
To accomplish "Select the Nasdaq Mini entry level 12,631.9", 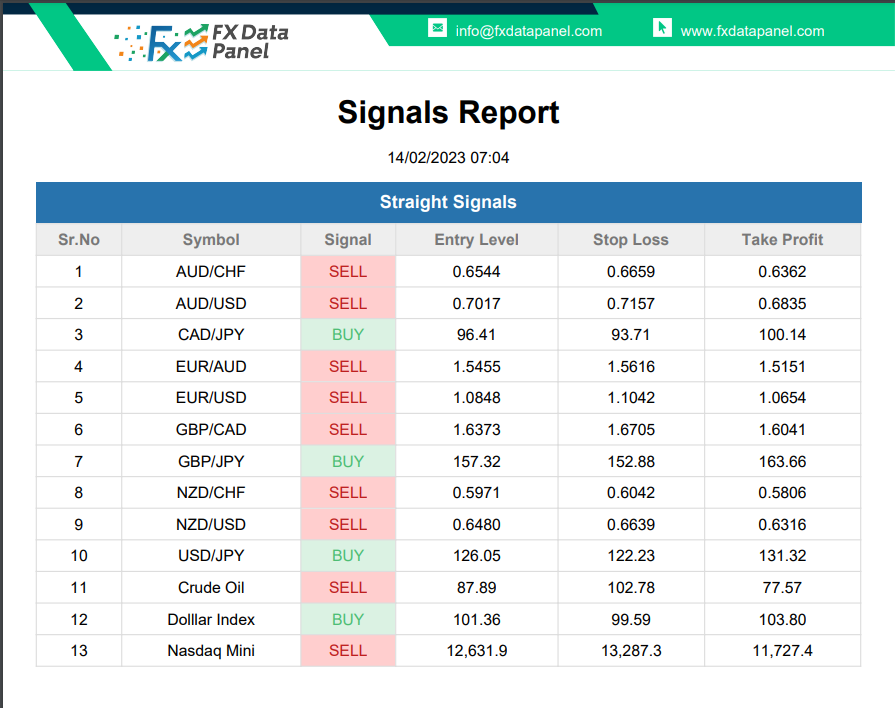I will click(477, 651).
